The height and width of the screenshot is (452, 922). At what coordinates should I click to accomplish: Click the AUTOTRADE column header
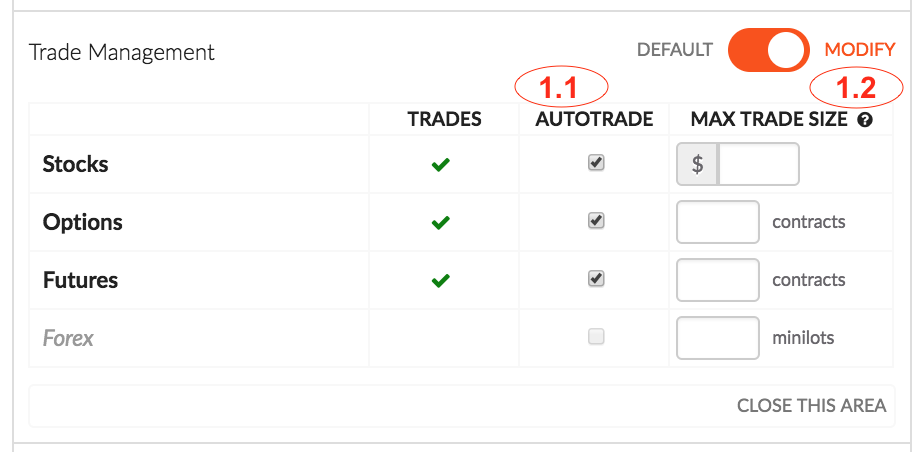click(594, 119)
